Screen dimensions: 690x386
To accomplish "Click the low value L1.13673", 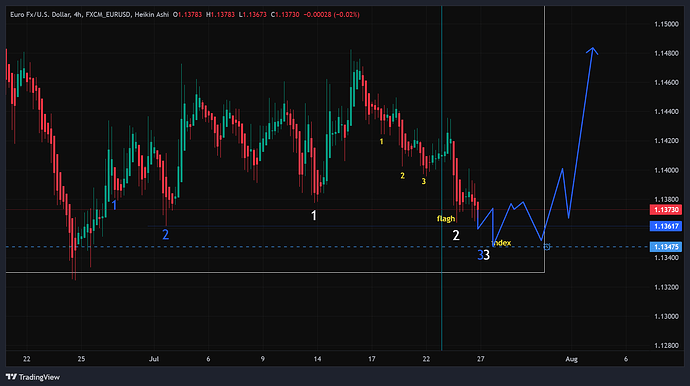I will tap(253, 15).
